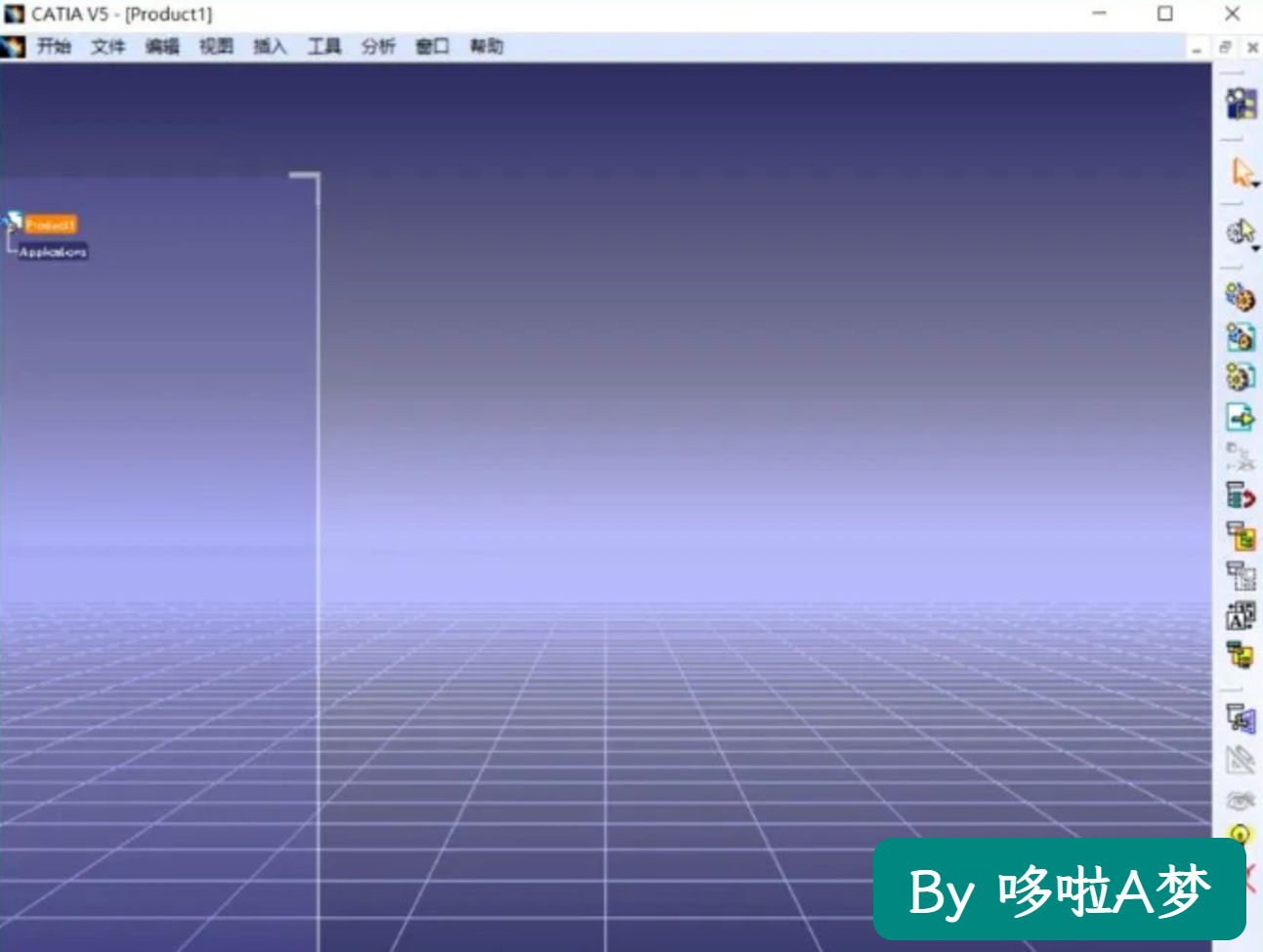The image size is (1263, 952).
Task: Expand the gear-with-cursor tool's dropdown arrow
Action: pyautogui.click(x=1256, y=248)
